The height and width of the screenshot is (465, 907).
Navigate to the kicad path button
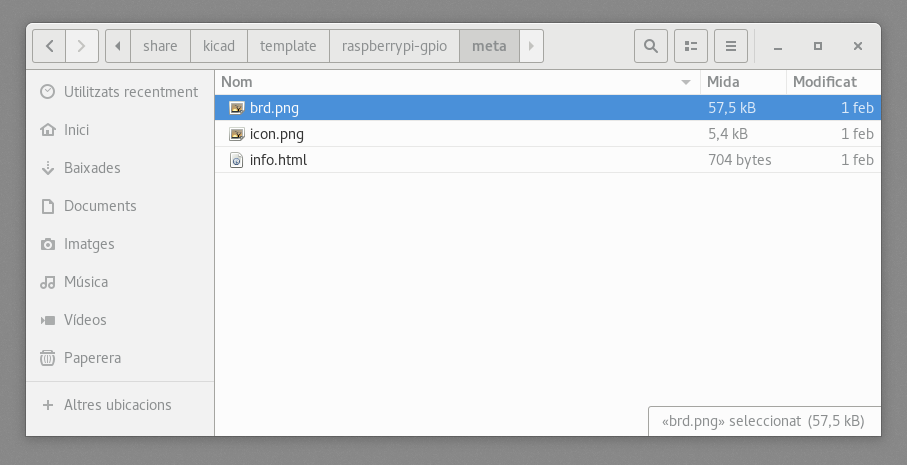219,46
